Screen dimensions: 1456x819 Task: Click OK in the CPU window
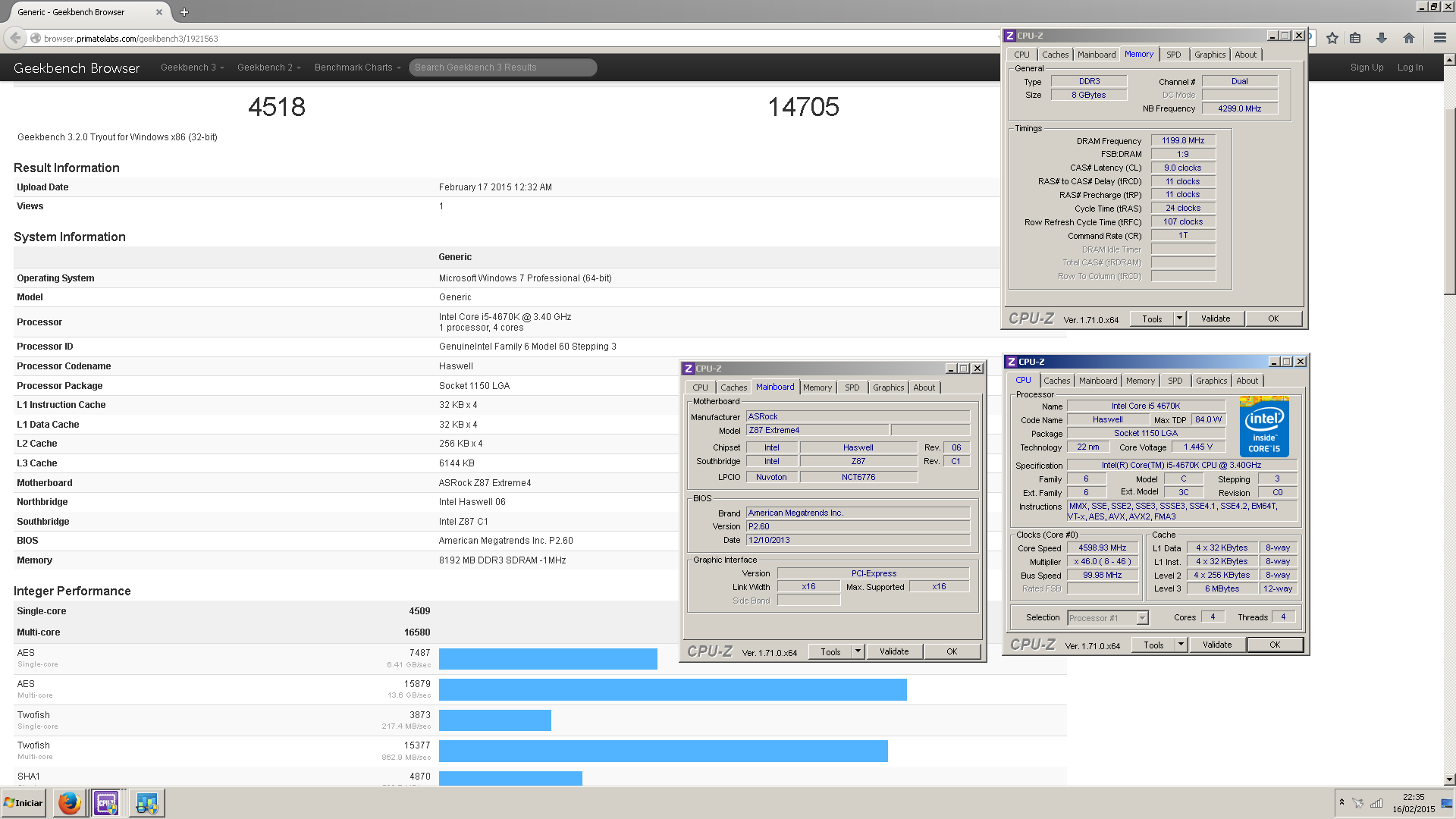click(1275, 645)
